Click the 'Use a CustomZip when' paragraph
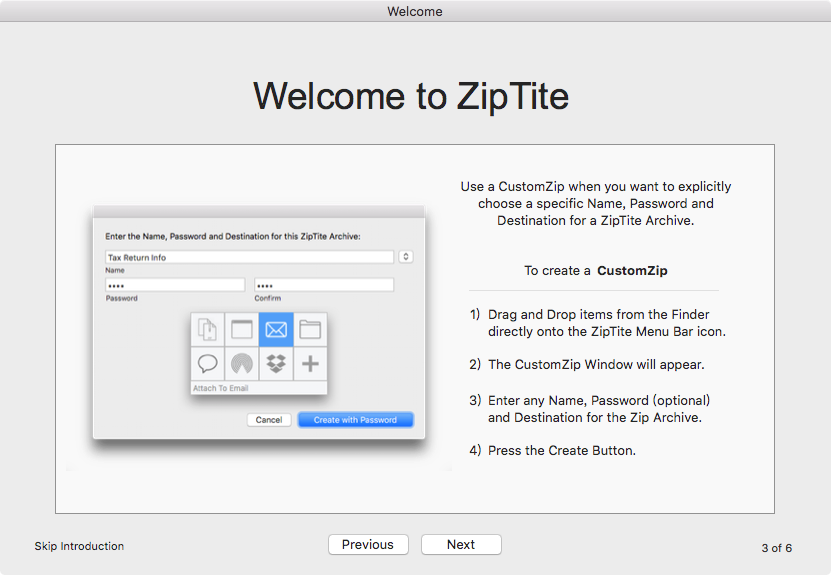 596,204
